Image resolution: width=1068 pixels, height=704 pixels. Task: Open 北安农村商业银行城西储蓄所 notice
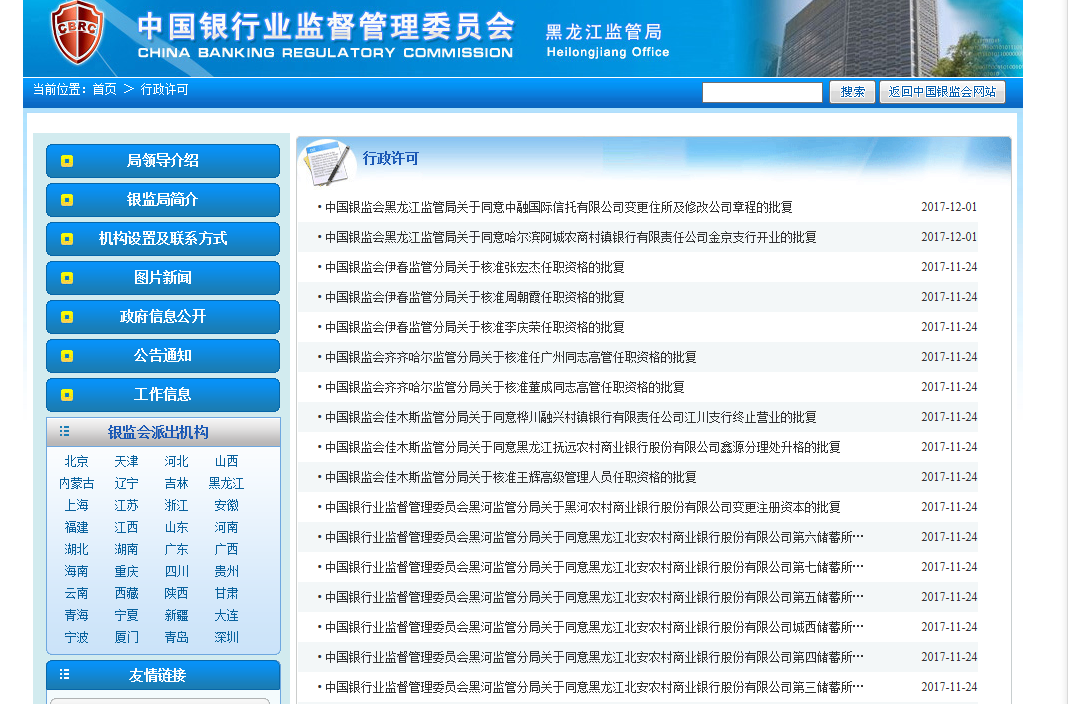pyautogui.click(x=594, y=627)
